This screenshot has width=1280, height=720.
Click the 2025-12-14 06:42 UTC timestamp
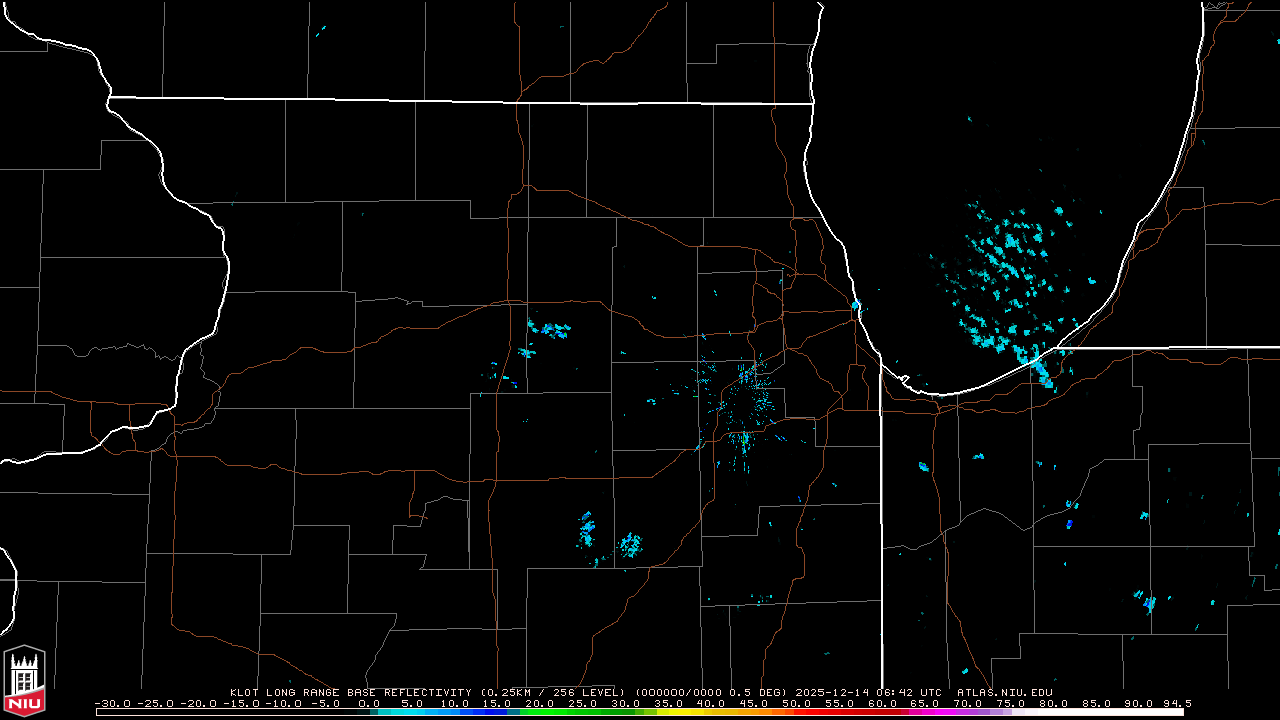pos(883,692)
